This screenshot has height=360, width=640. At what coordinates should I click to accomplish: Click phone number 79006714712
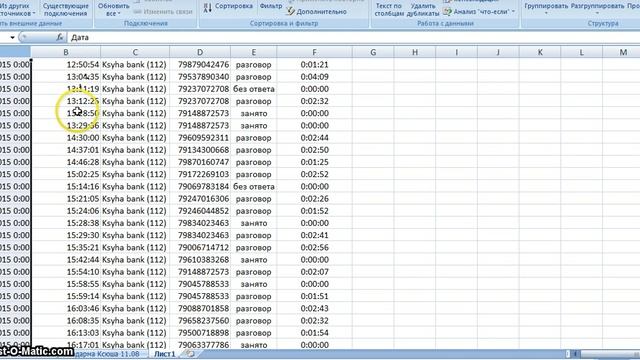(200, 247)
